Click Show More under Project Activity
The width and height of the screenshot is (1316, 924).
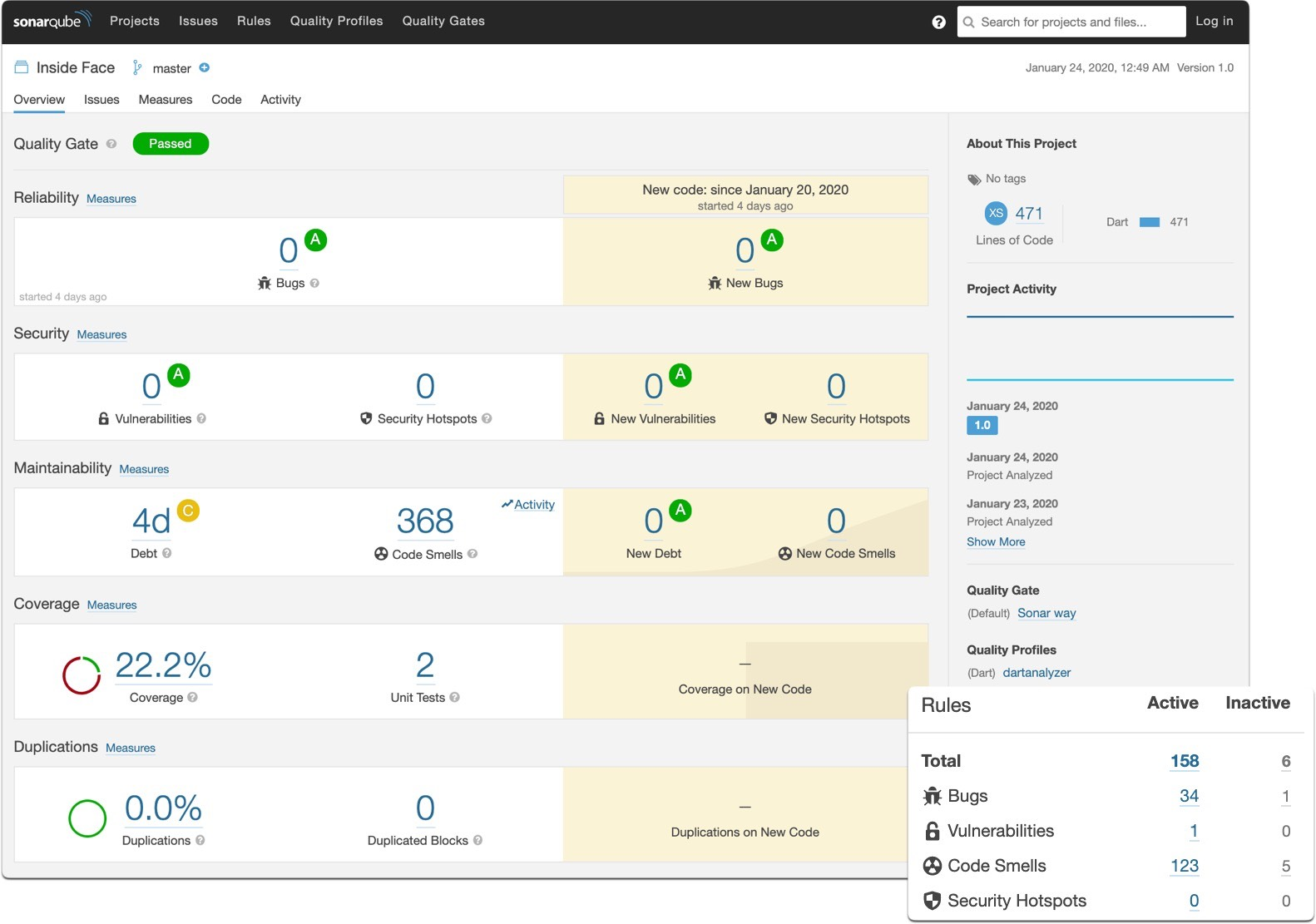click(996, 541)
